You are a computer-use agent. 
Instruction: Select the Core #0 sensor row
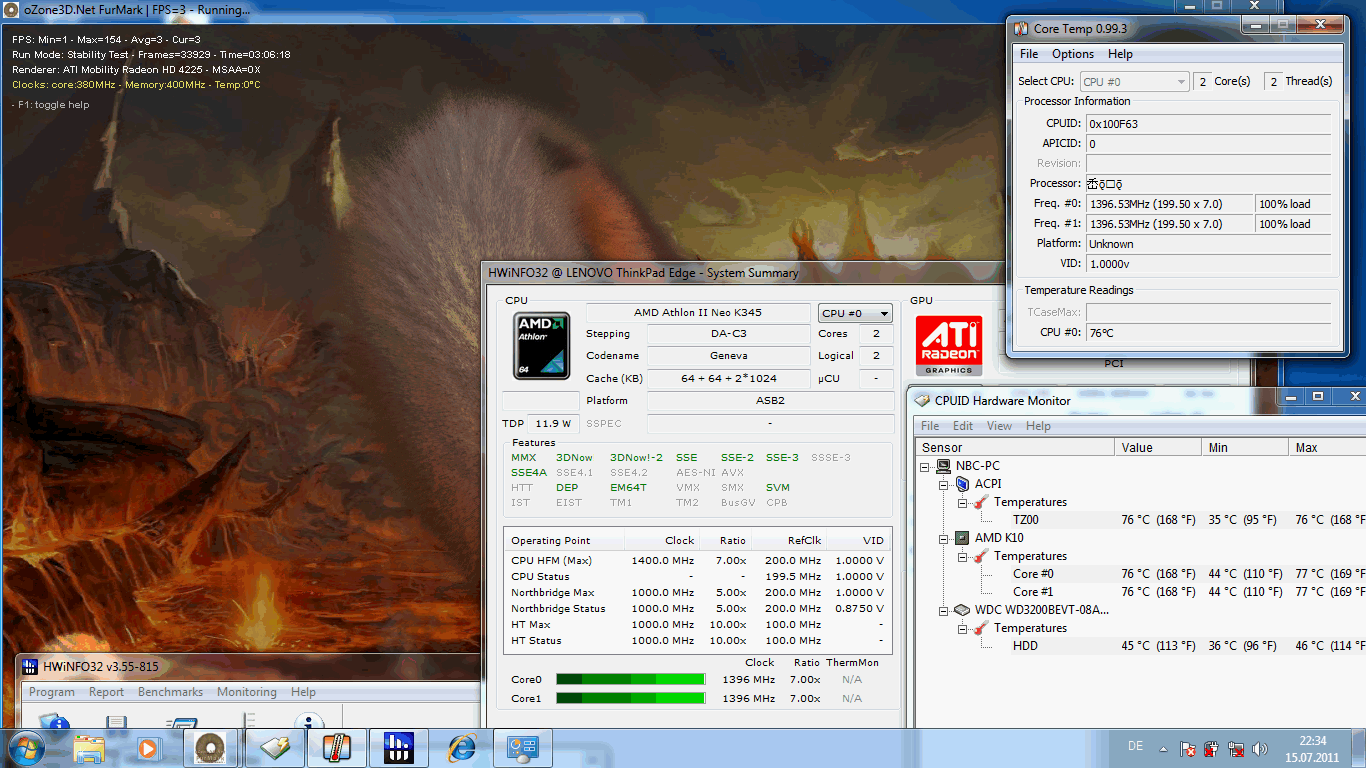[1141, 574]
